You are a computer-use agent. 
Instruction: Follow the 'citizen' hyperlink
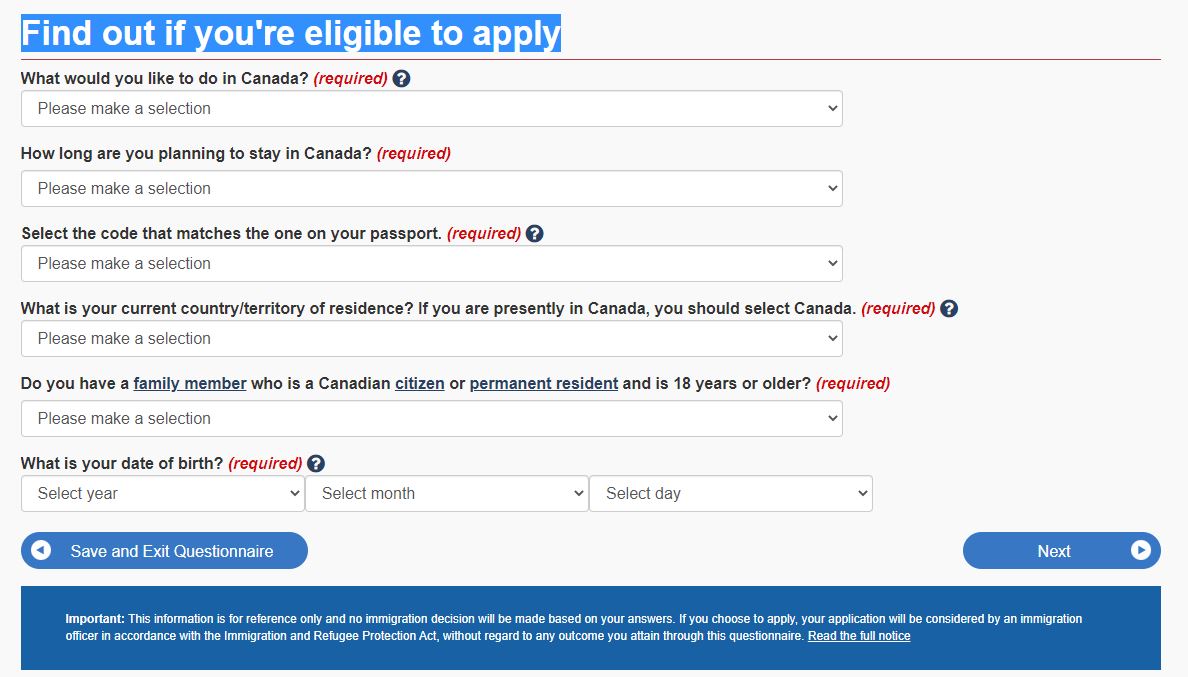pyautogui.click(x=420, y=384)
